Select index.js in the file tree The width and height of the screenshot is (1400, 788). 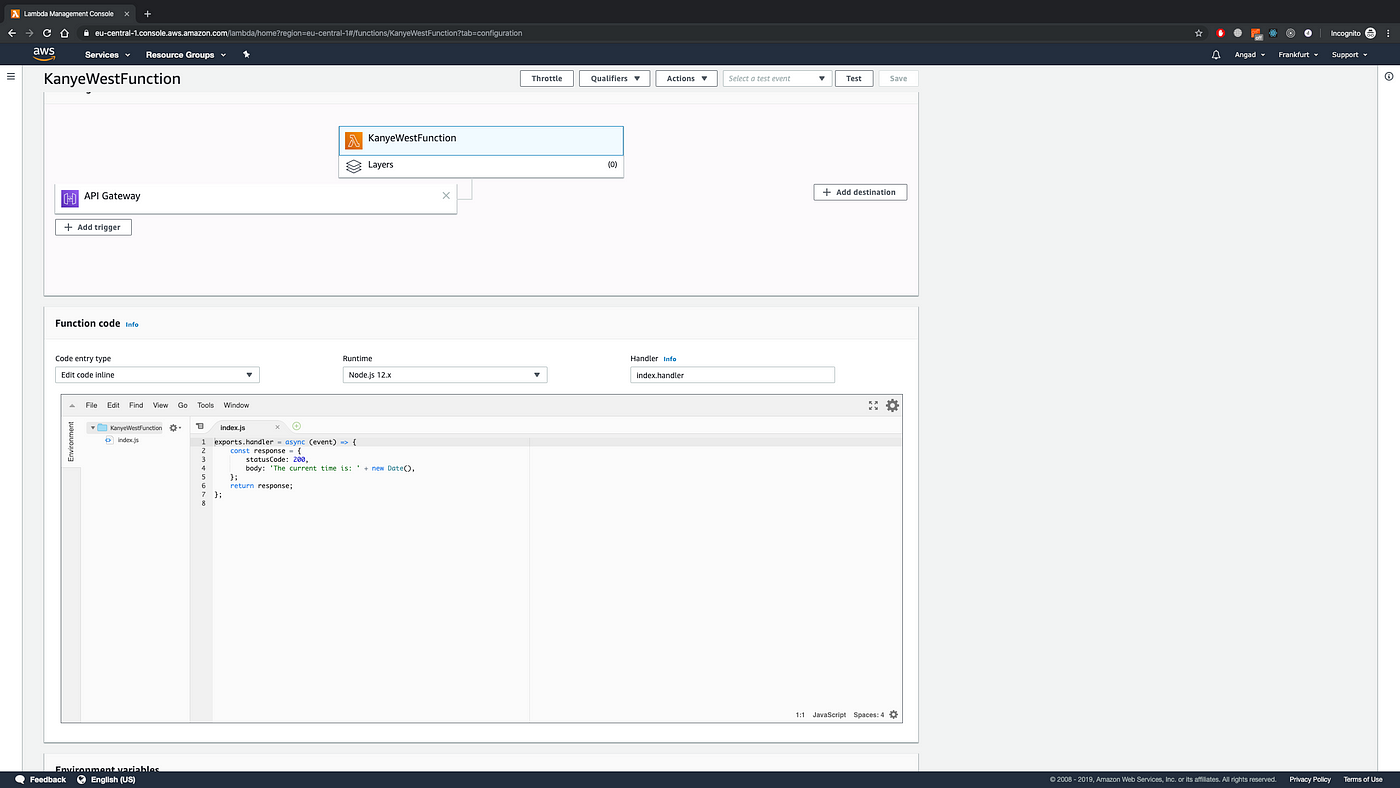tap(128, 440)
